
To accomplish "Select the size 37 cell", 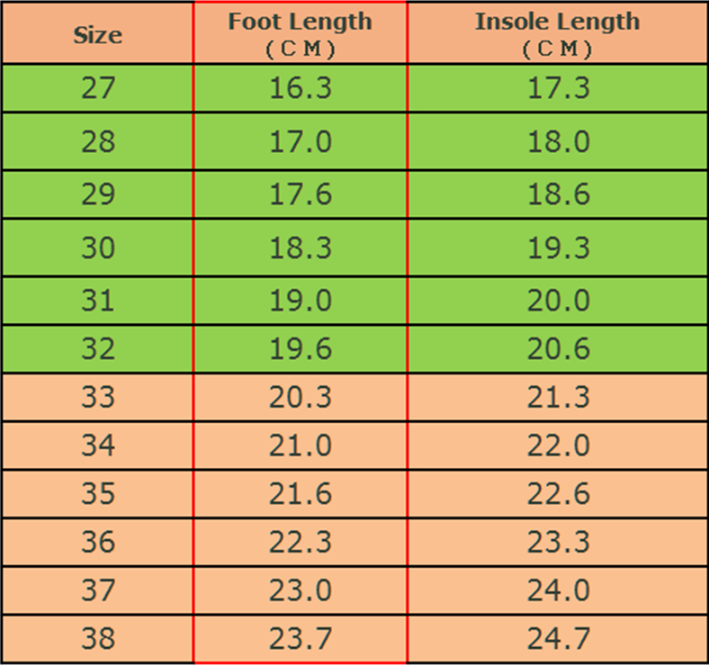I will click(97, 590).
